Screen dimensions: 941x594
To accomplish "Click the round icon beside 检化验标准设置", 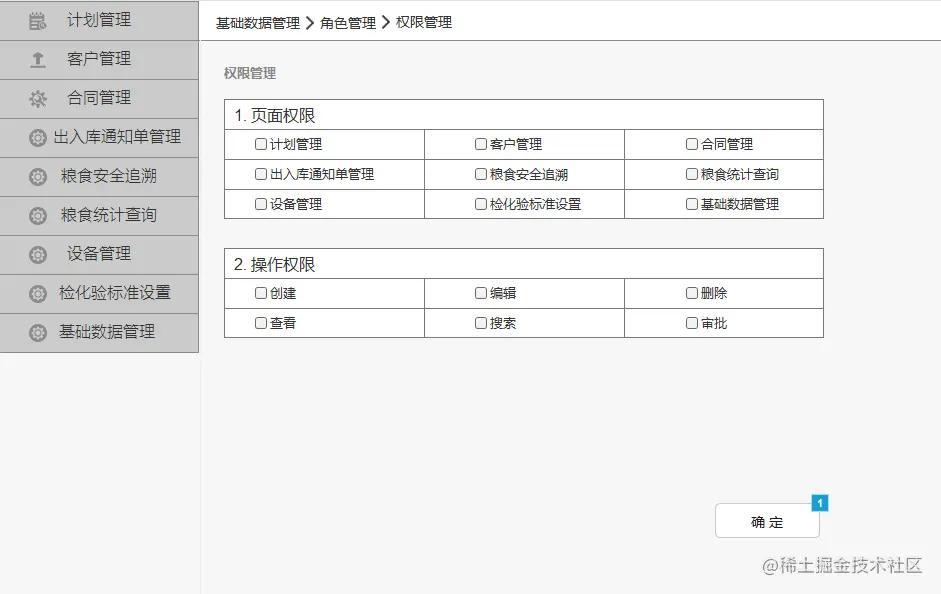I will click(x=38, y=294).
